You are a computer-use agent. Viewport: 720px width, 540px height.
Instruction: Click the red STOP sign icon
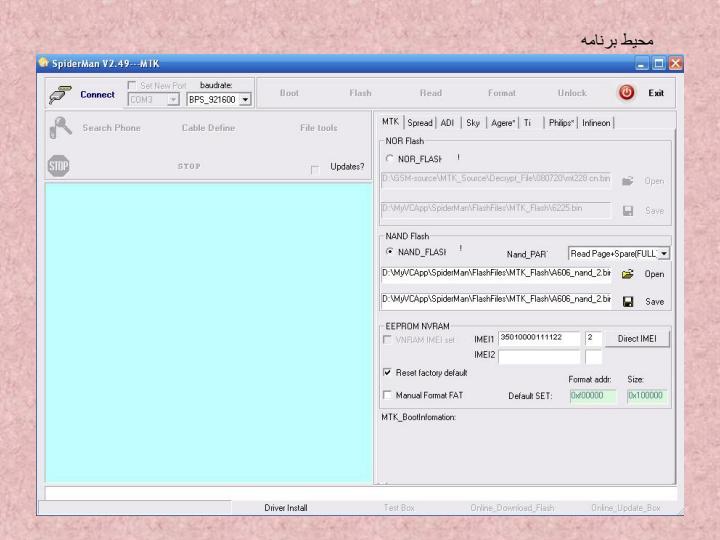tap(59, 166)
